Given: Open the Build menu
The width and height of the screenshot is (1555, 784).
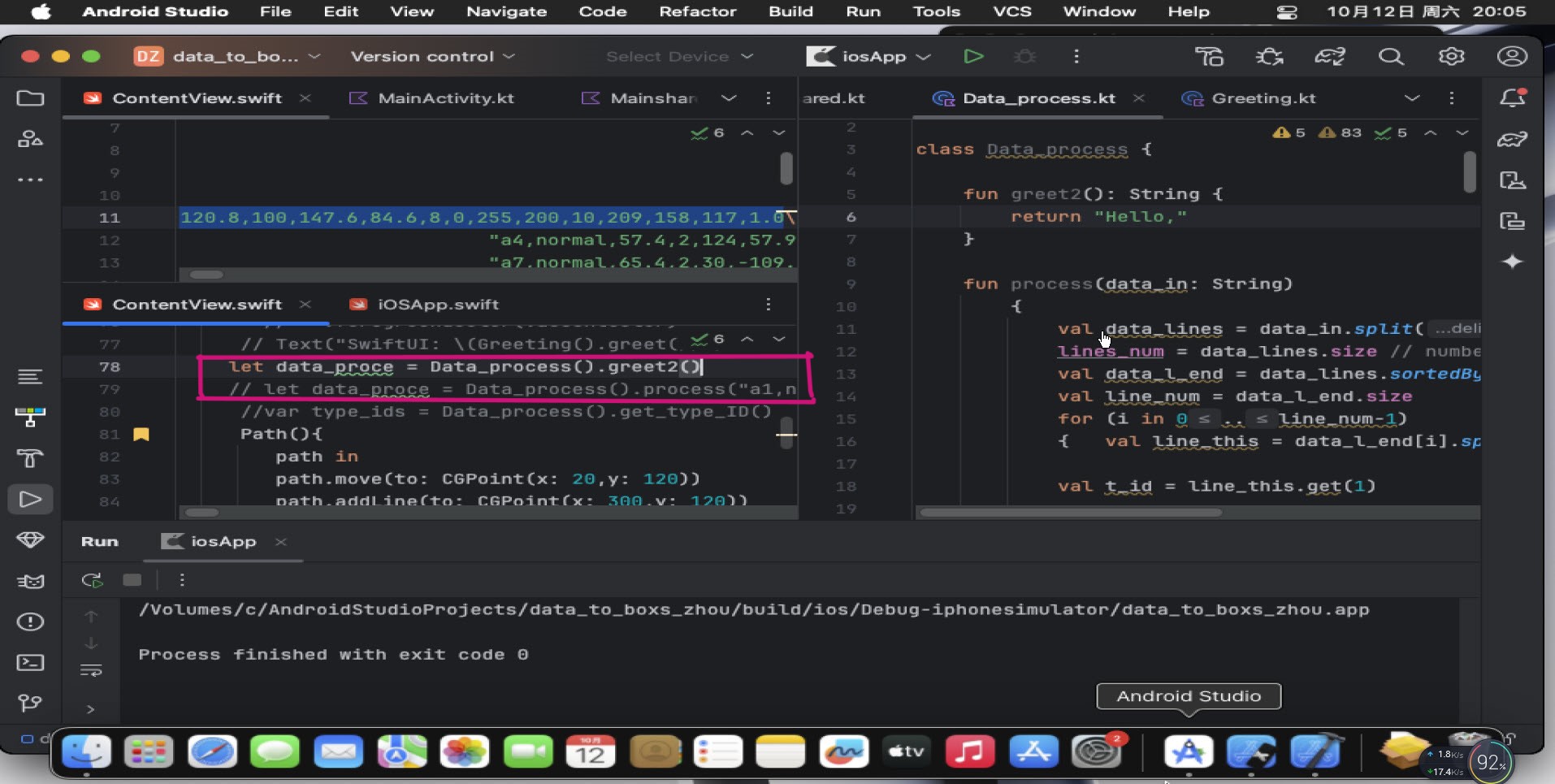Looking at the screenshot, I should coord(790,11).
